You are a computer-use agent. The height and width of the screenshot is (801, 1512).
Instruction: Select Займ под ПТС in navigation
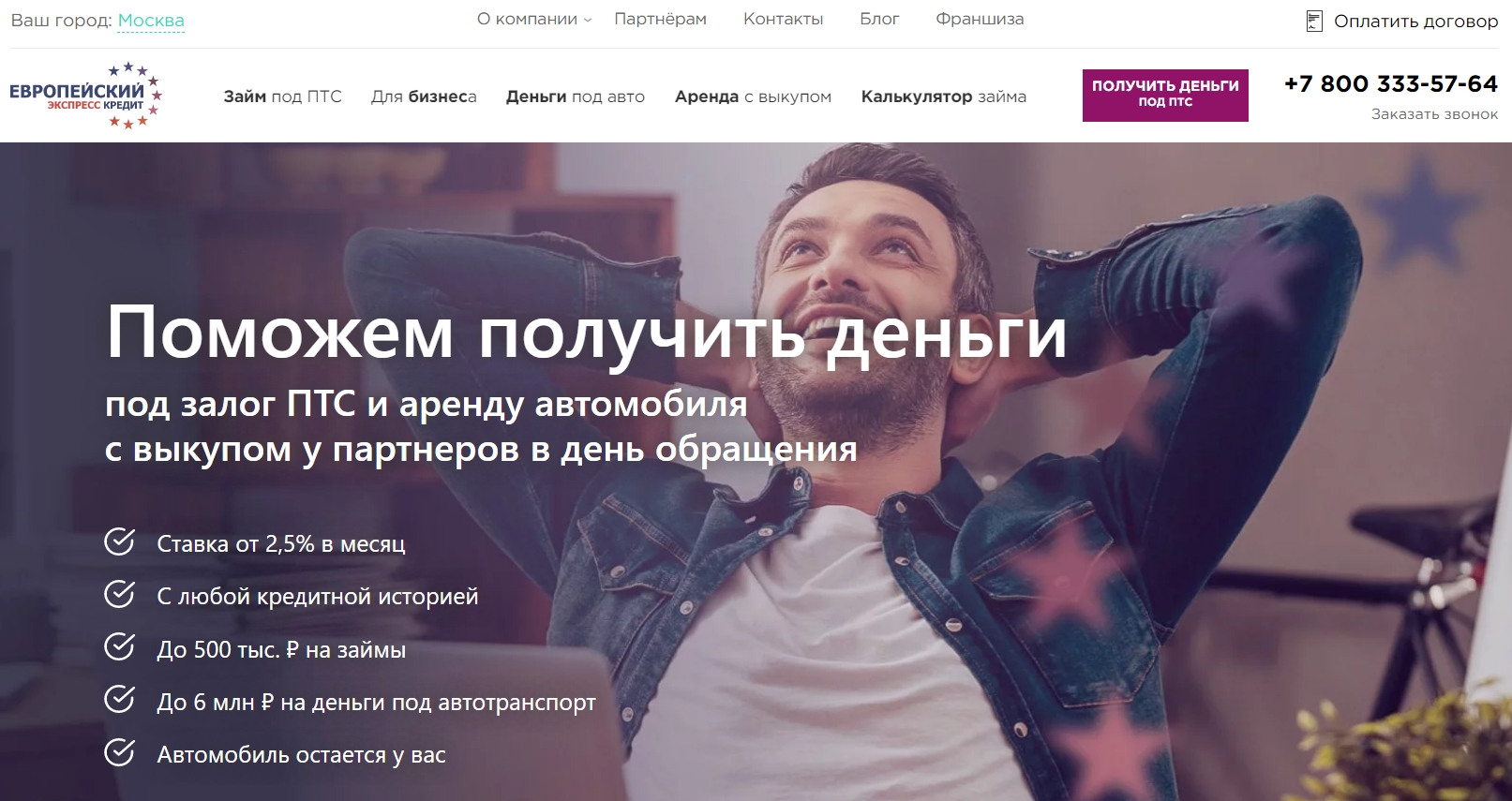pyautogui.click(x=282, y=96)
